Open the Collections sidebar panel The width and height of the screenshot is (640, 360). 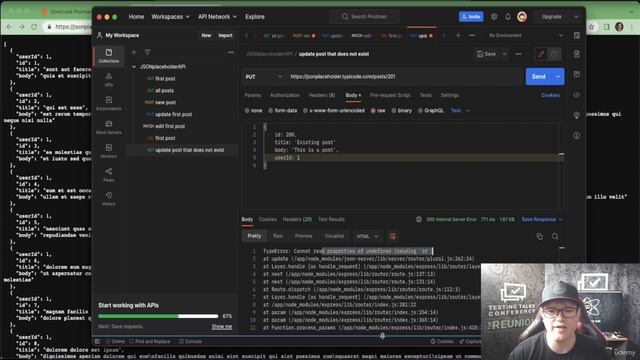109,56
